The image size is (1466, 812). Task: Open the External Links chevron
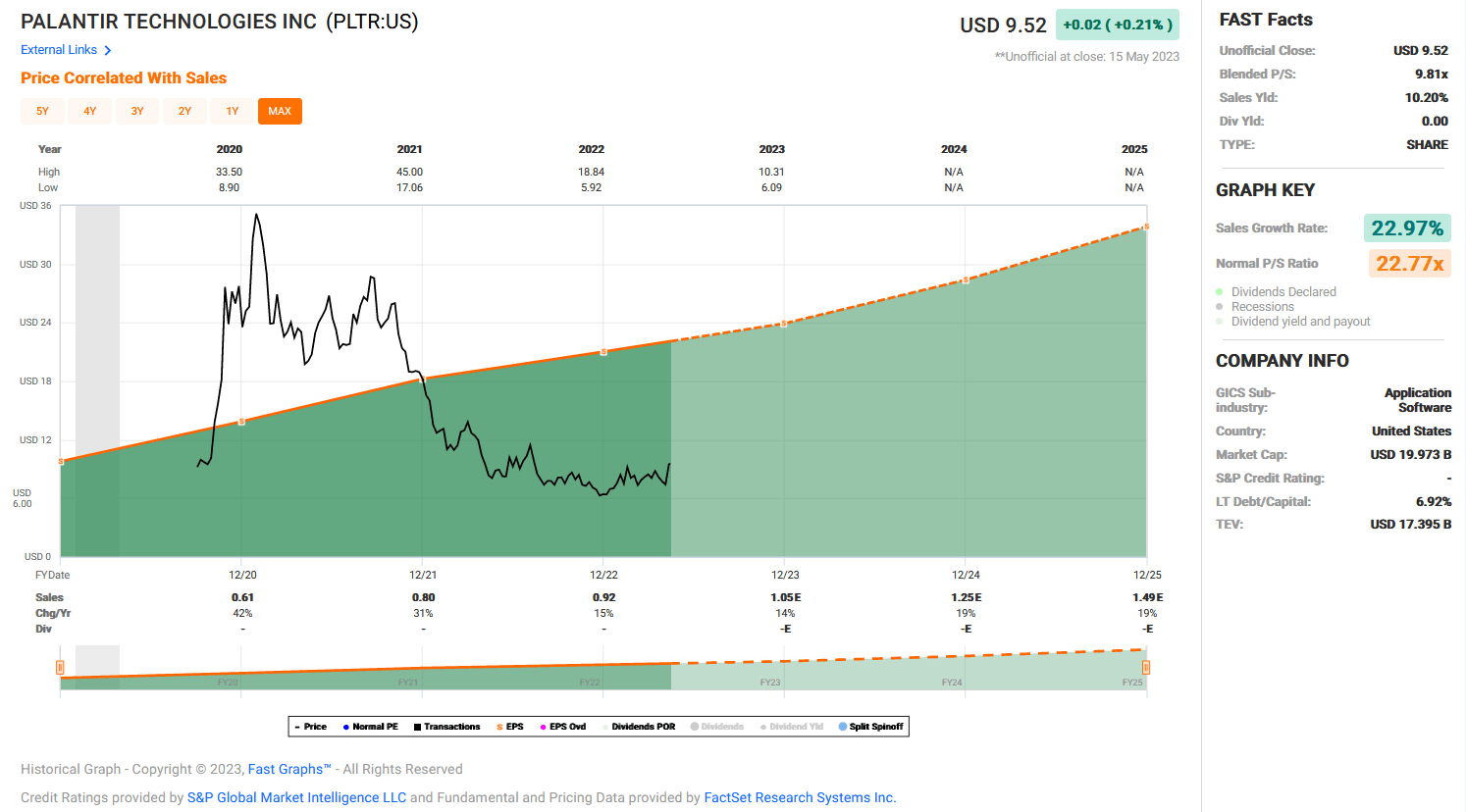click(108, 50)
